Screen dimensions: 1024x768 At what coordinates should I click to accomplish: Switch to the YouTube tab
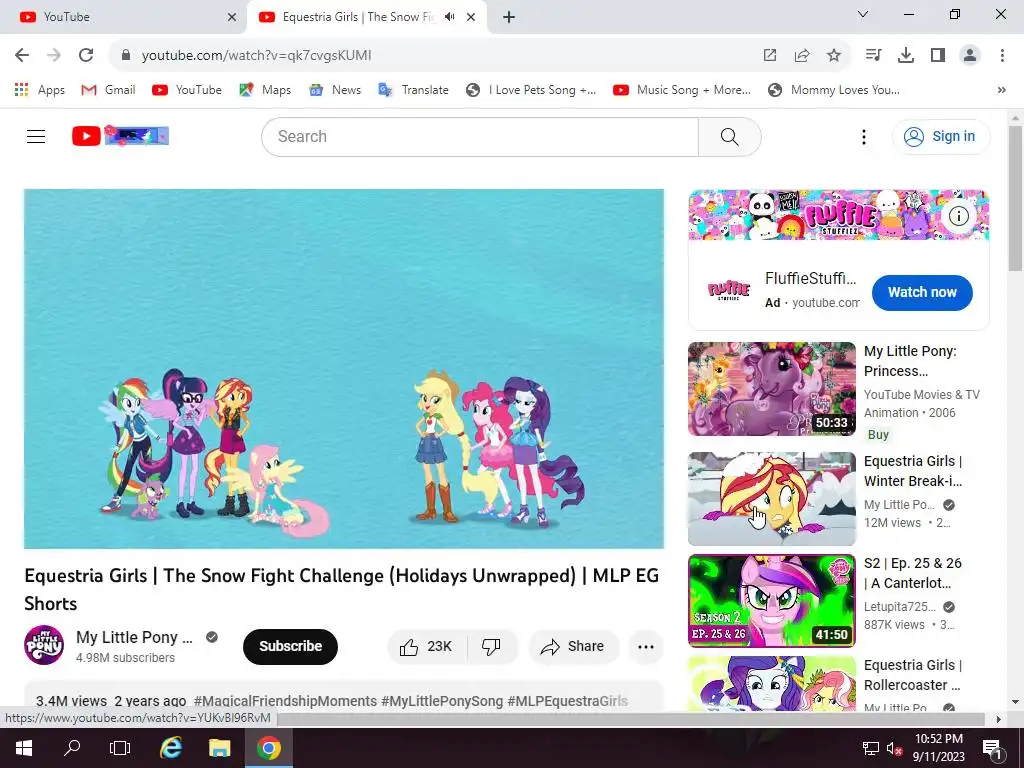click(123, 17)
